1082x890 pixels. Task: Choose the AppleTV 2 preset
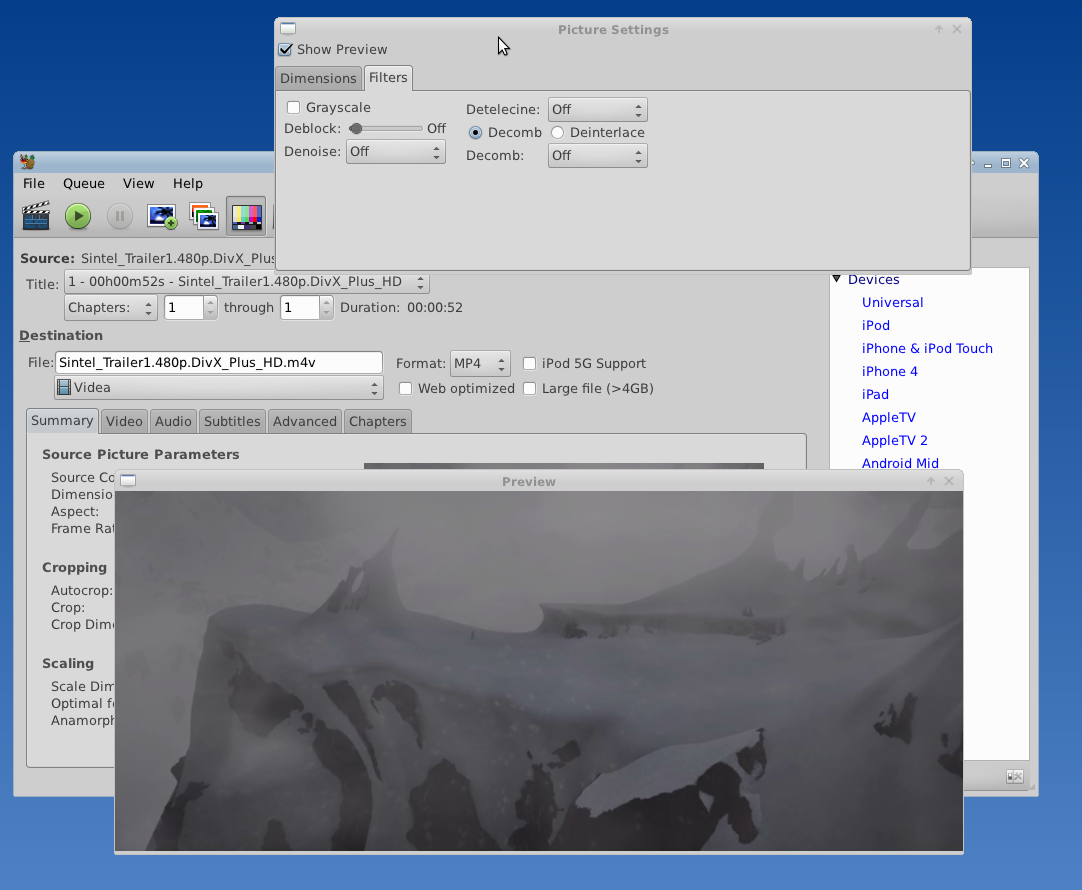(x=894, y=440)
